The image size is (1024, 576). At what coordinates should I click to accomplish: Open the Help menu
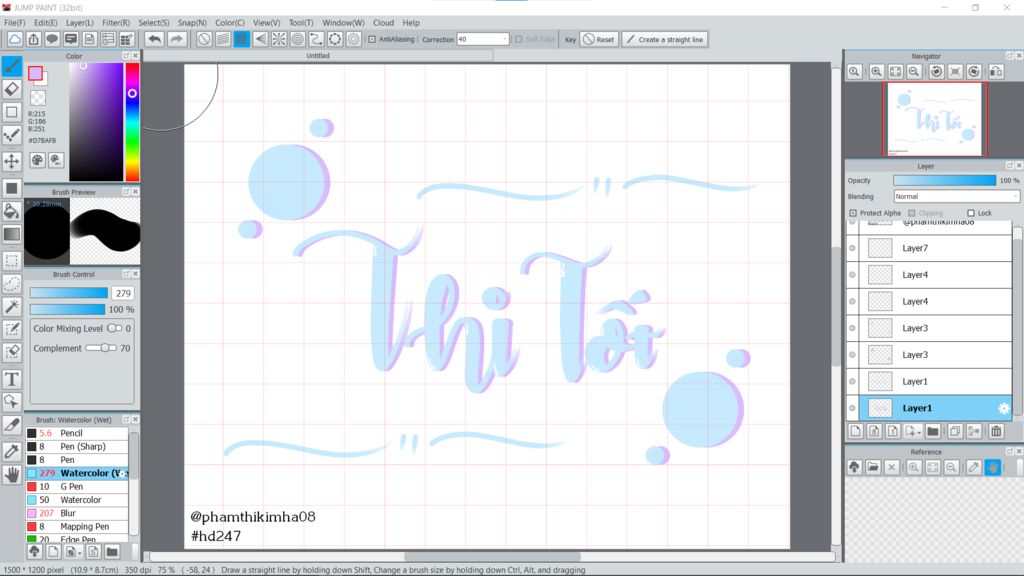pyautogui.click(x=411, y=22)
